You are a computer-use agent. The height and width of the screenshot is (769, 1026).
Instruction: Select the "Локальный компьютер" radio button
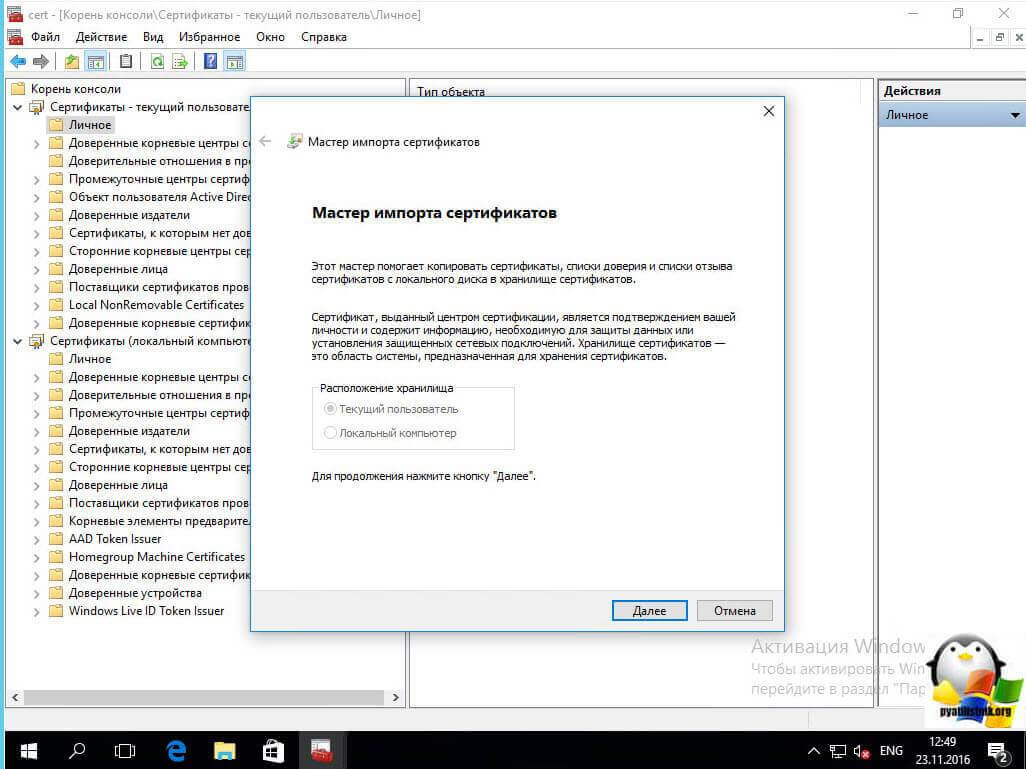click(x=331, y=433)
